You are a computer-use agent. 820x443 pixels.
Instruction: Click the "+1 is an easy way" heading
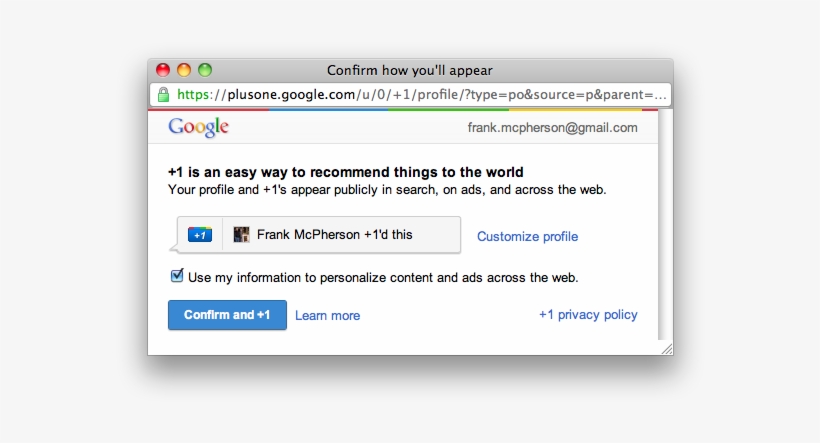pos(346,172)
